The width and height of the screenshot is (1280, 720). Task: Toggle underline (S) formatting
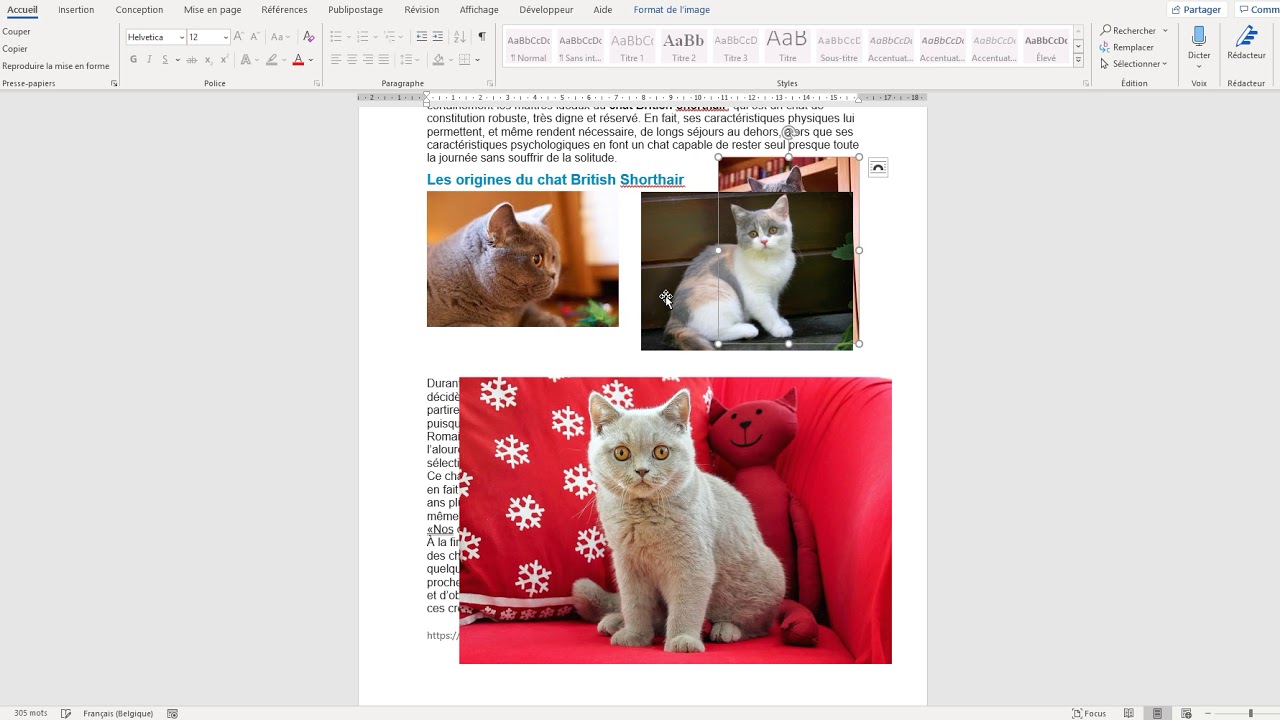(x=165, y=60)
